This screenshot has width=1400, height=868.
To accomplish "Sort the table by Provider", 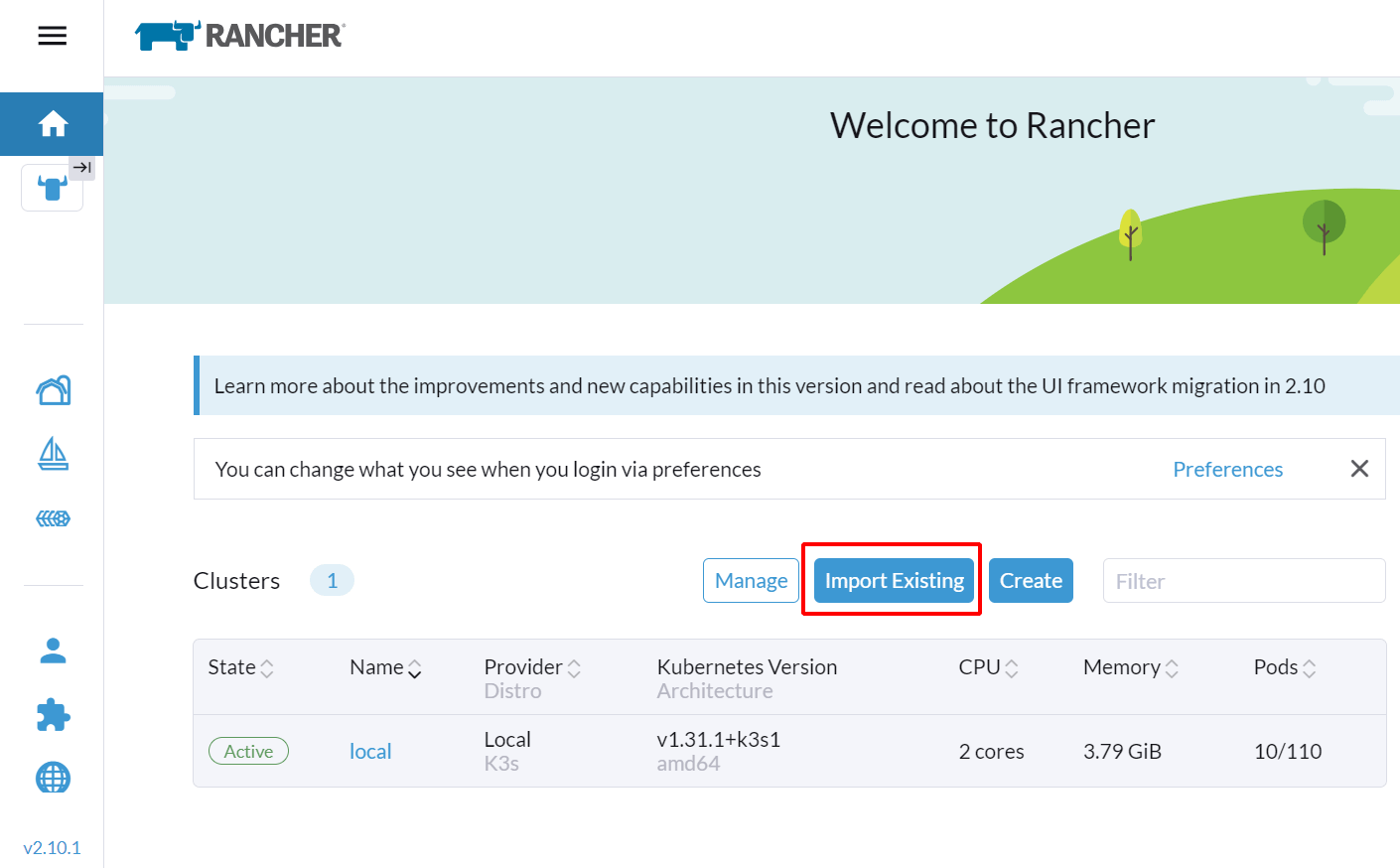I will click(x=532, y=667).
